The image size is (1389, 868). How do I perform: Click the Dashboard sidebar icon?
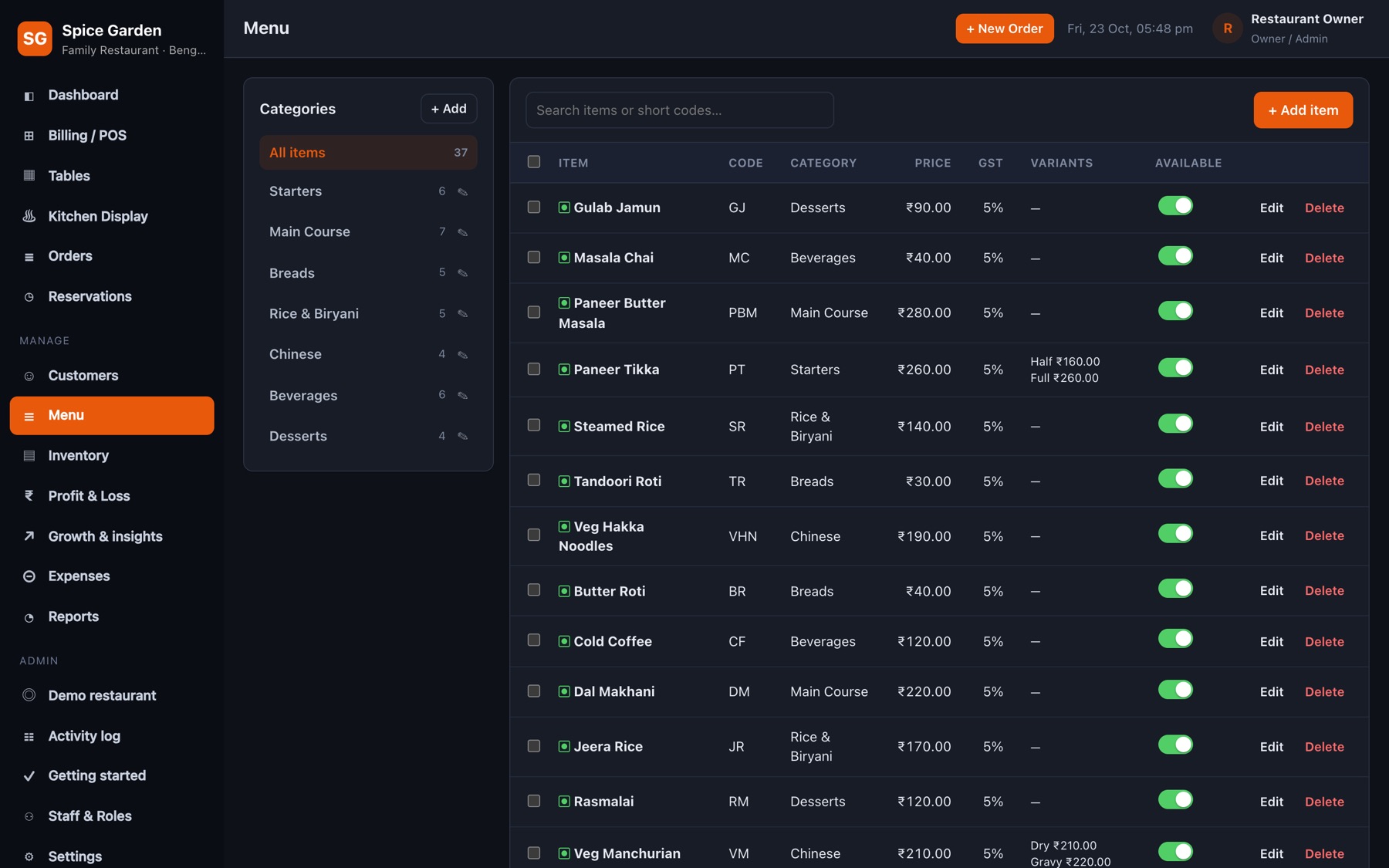pos(29,96)
